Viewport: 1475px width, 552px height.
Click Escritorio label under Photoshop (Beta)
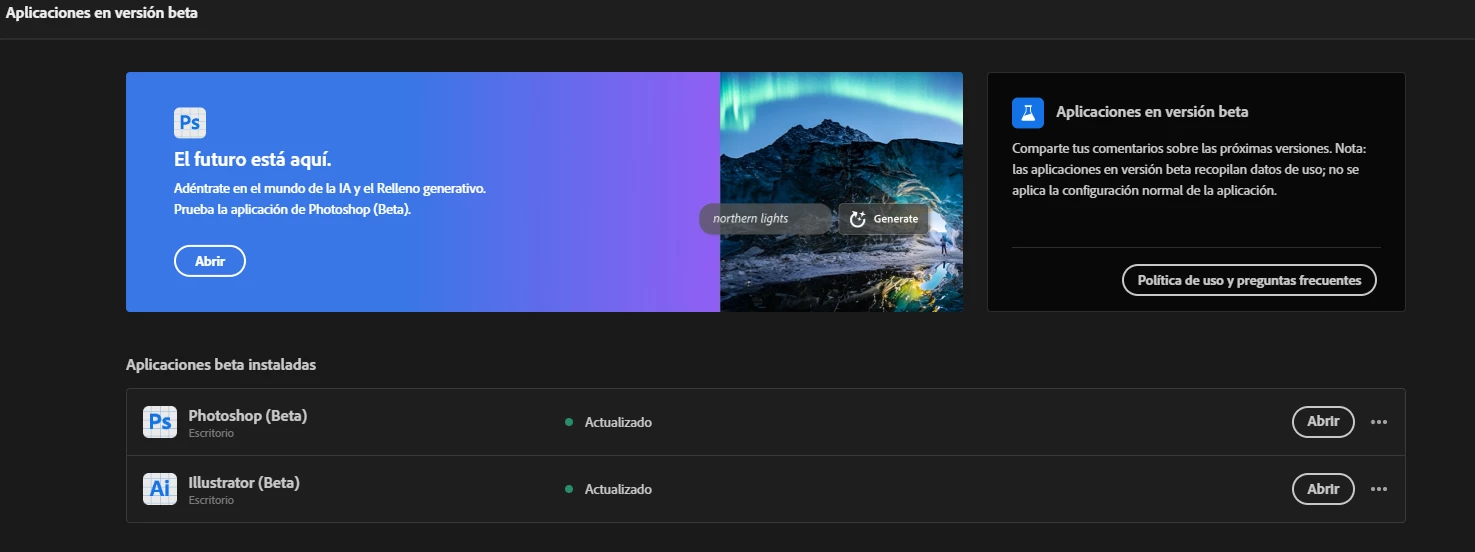click(211, 433)
